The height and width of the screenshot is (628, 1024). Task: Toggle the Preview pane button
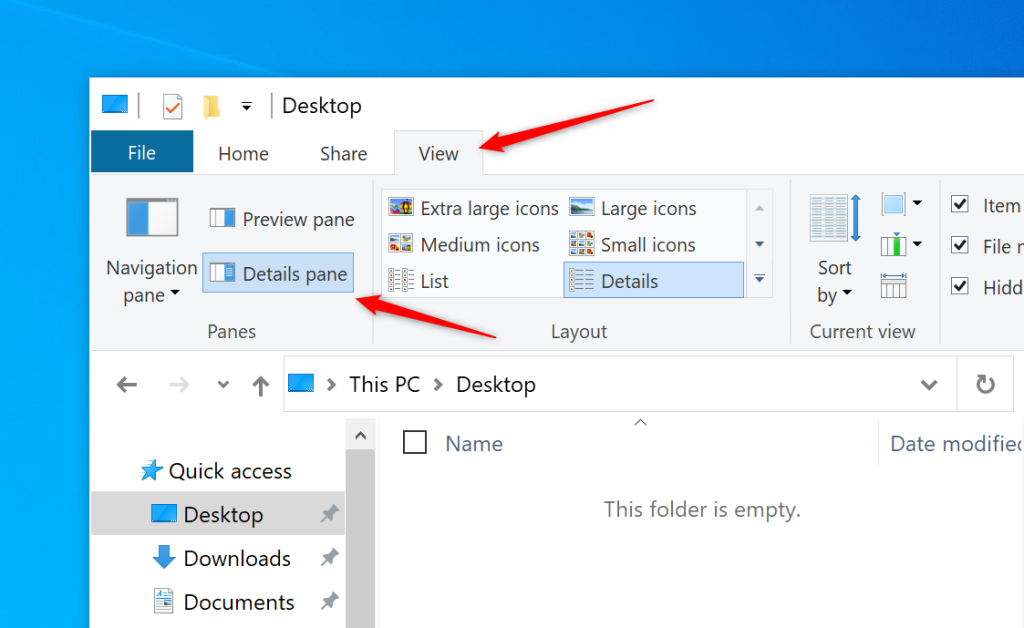pyautogui.click(x=282, y=219)
